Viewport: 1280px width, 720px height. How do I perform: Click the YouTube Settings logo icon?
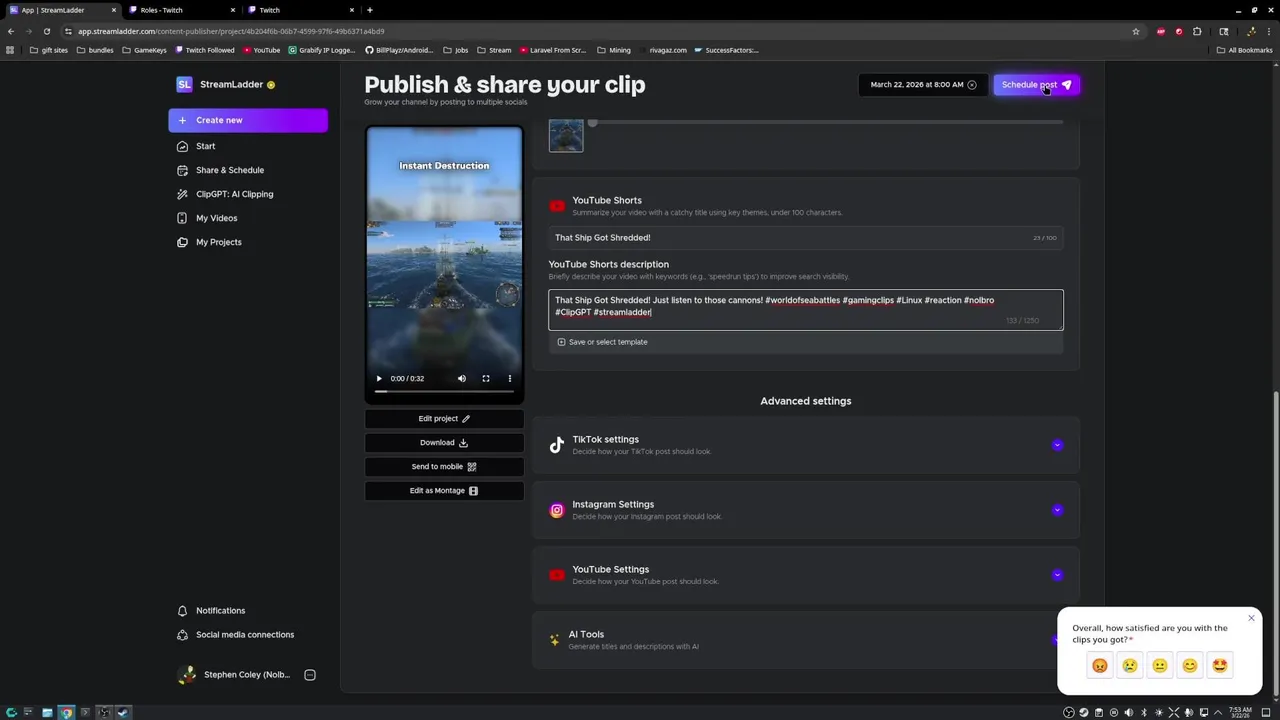click(557, 575)
